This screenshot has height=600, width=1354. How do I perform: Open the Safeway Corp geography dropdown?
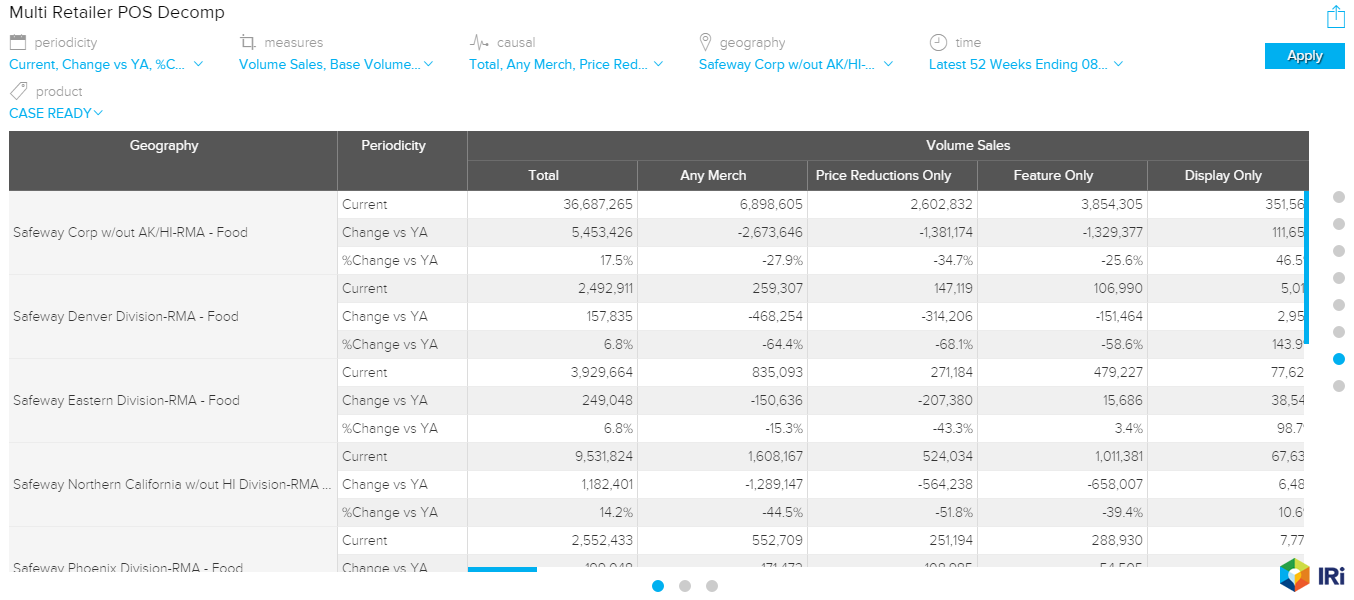[x=796, y=64]
